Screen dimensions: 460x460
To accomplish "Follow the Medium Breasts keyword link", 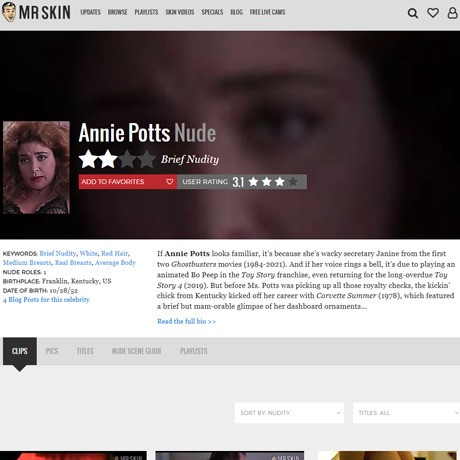I will [x=27, y=263].
